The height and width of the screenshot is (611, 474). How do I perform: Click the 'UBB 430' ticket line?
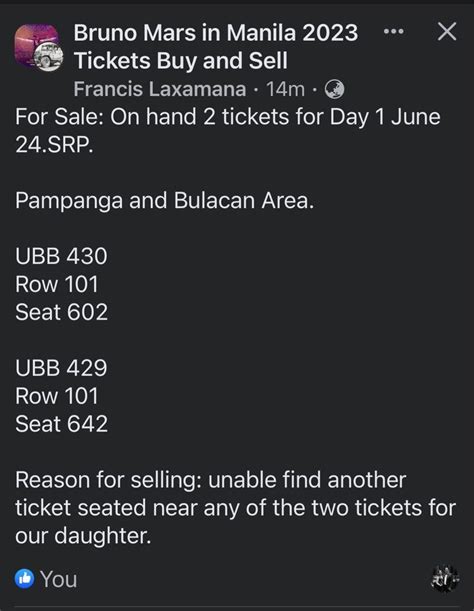(61, 256)
